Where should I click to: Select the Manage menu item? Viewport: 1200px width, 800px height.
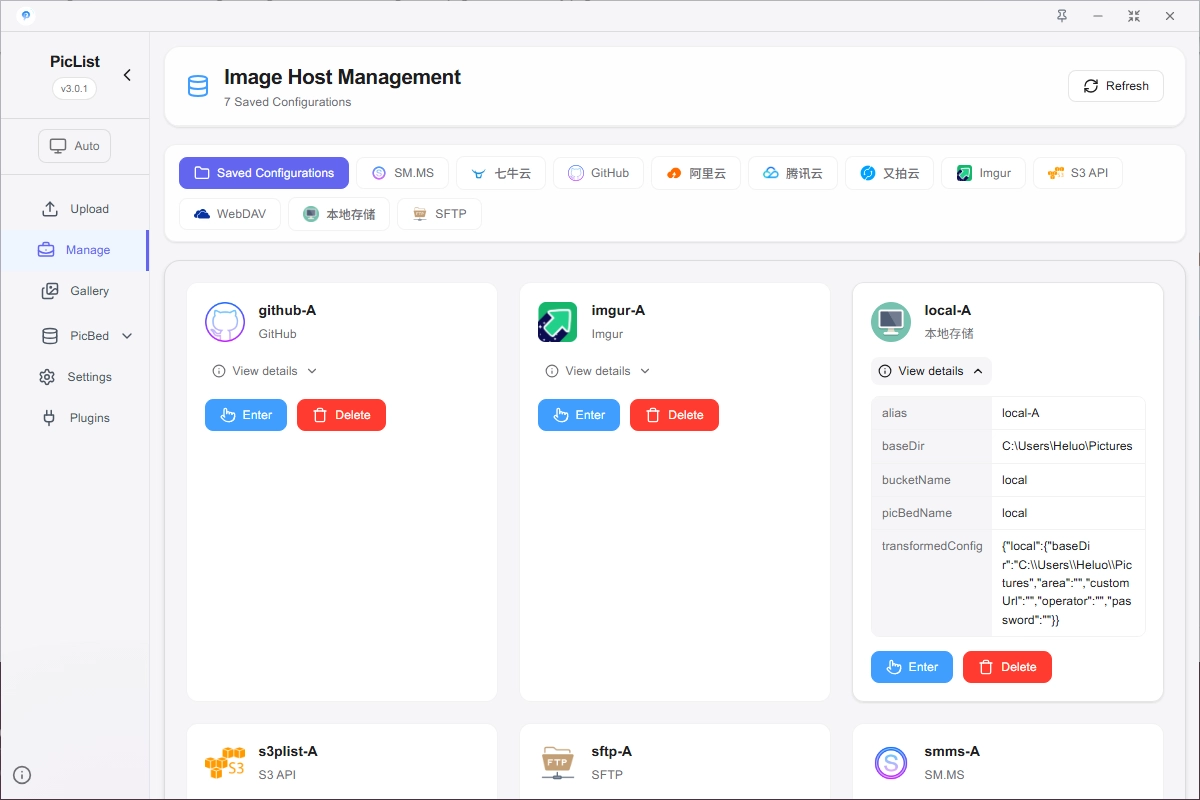pos(75,250)
